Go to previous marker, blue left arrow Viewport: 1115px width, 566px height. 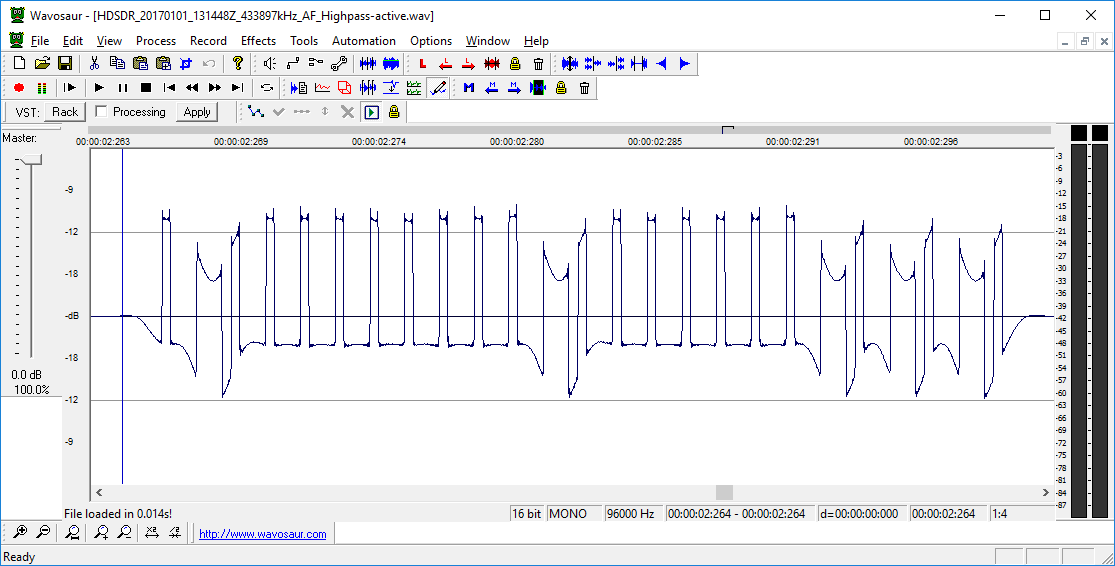coord(491,87)
